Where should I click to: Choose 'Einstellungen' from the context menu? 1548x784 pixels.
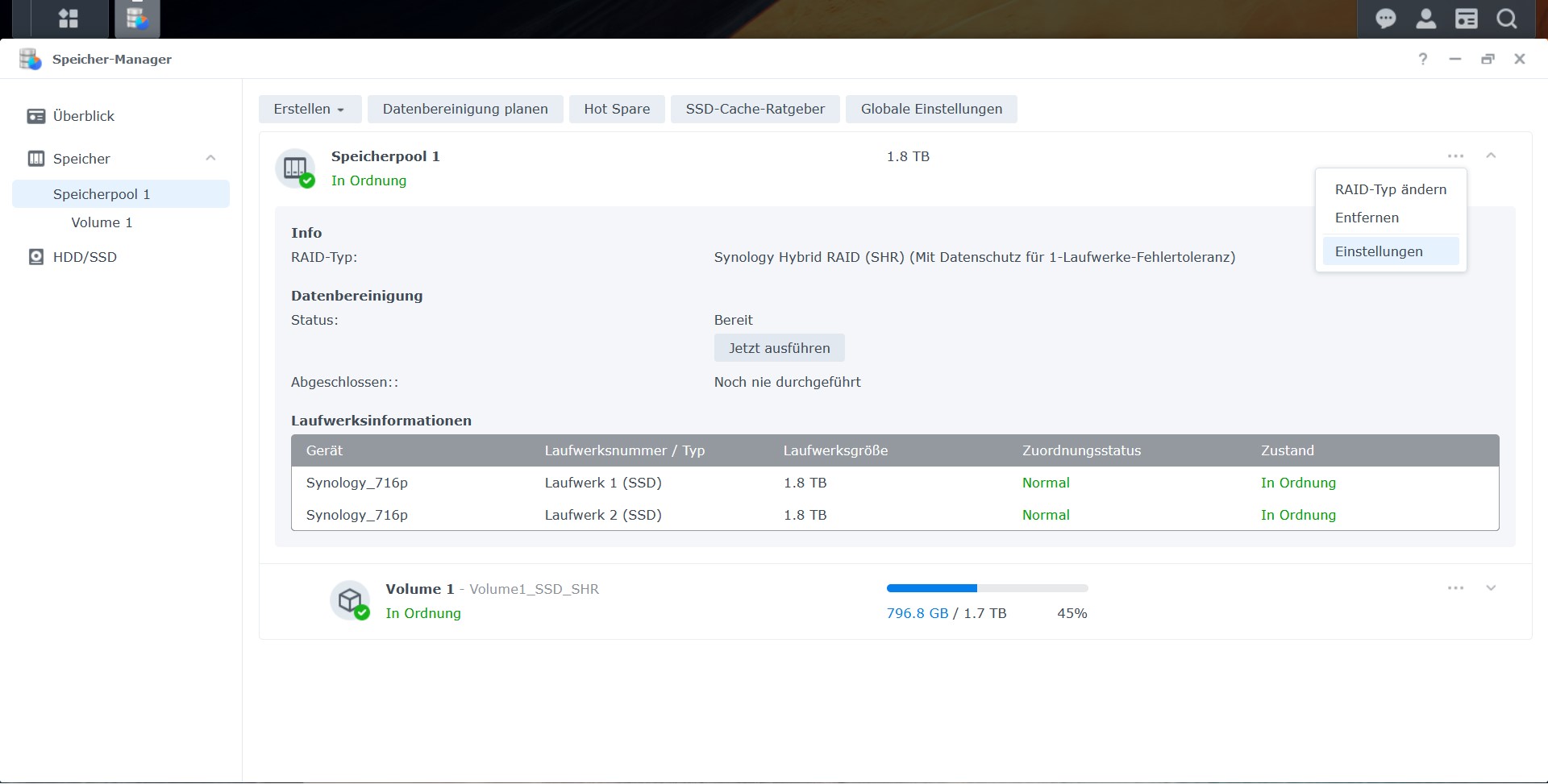(1391, 251)
